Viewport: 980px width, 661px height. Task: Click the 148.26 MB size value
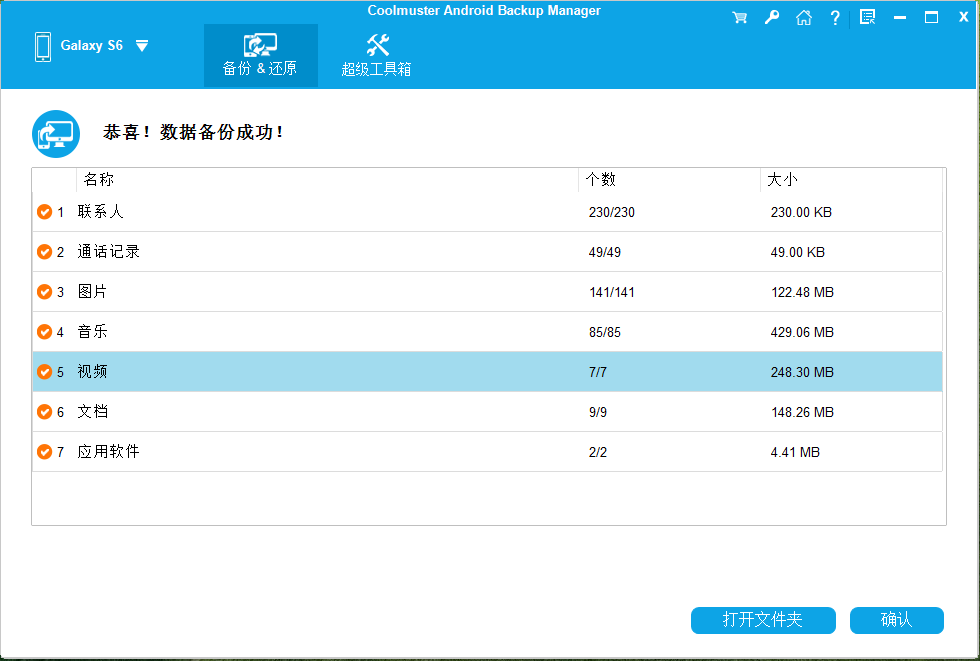click(x=802, y=412)
